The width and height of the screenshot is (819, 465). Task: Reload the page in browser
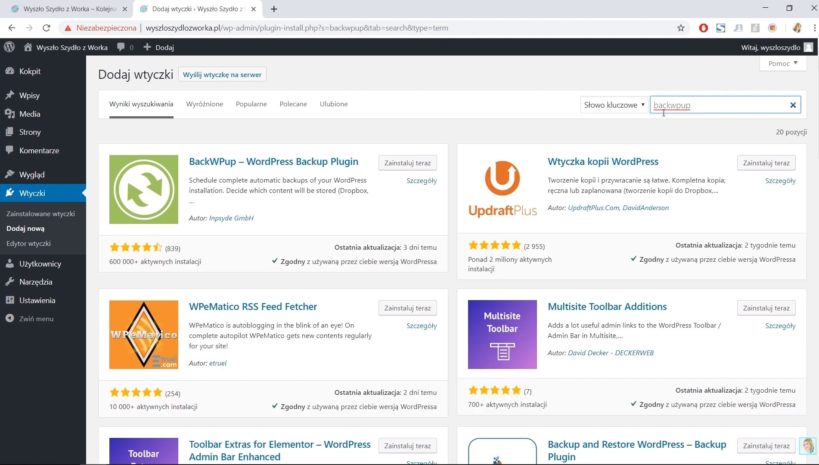46,28
